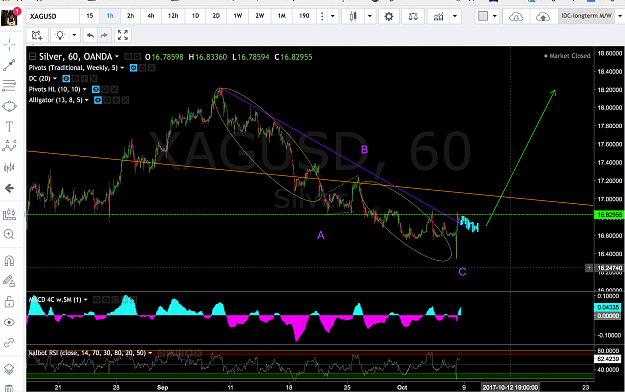Viewport: 625px width, 392px height.
Task: Select the ruler measure tool
Action: pos(9,215)
